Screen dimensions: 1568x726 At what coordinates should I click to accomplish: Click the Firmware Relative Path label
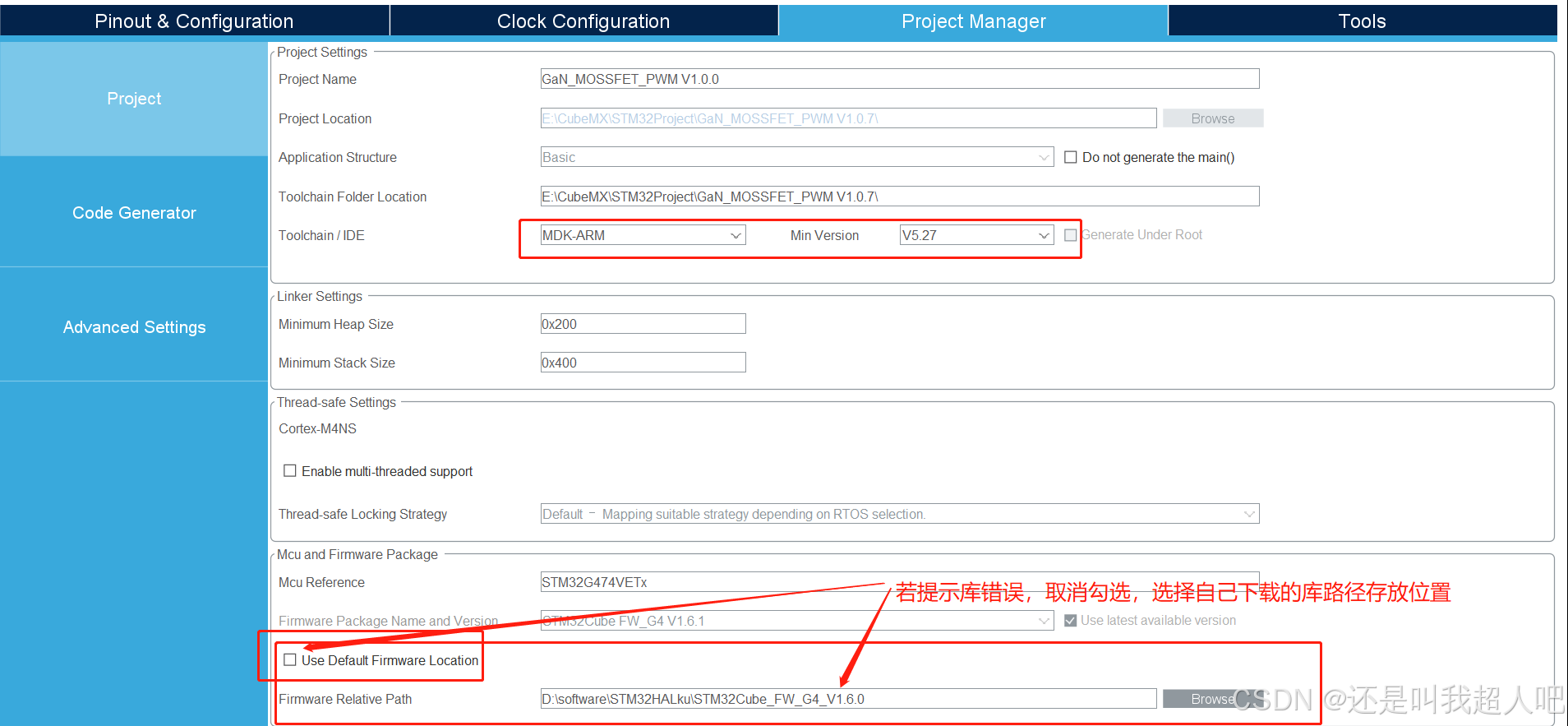[345, 699]
